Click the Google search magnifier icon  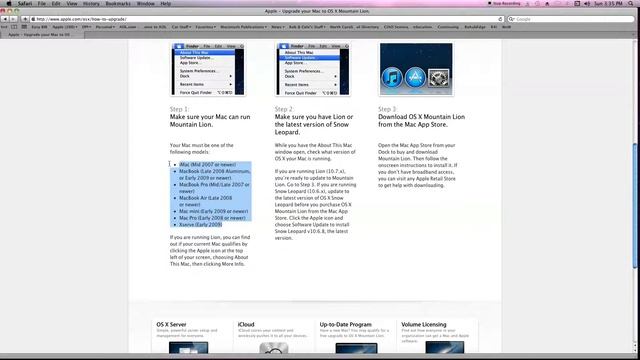(511, 19)
